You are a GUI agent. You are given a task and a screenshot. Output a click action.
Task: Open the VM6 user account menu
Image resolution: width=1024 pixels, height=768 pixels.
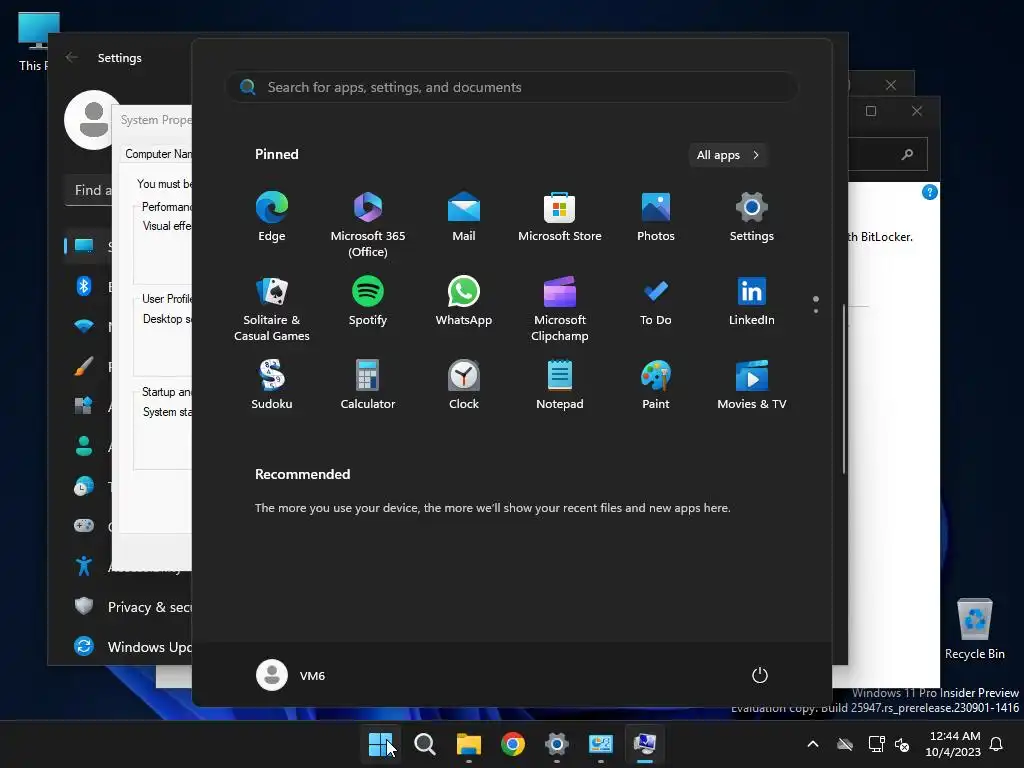pos(291,675)
